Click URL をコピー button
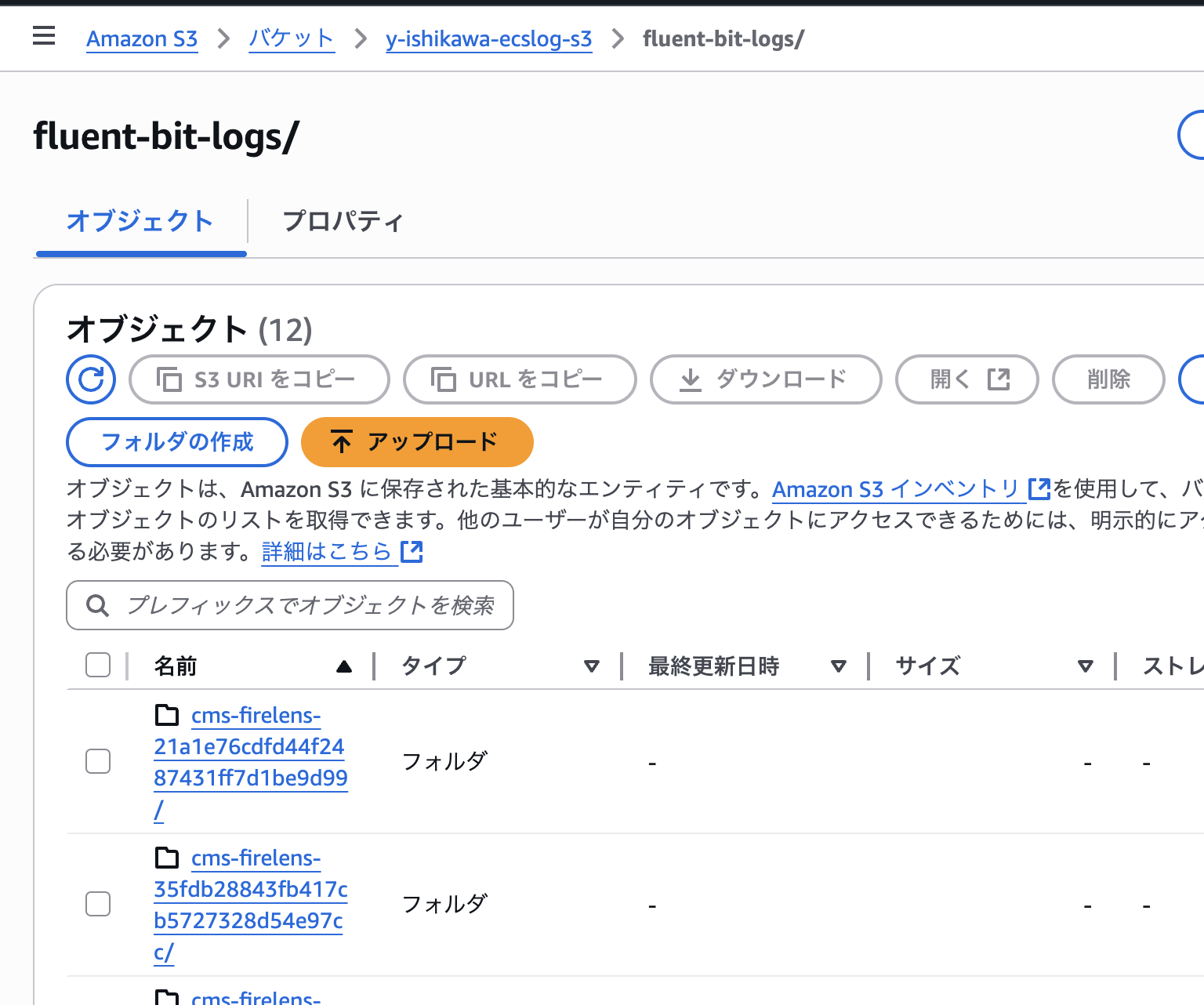 pos(520,379)
